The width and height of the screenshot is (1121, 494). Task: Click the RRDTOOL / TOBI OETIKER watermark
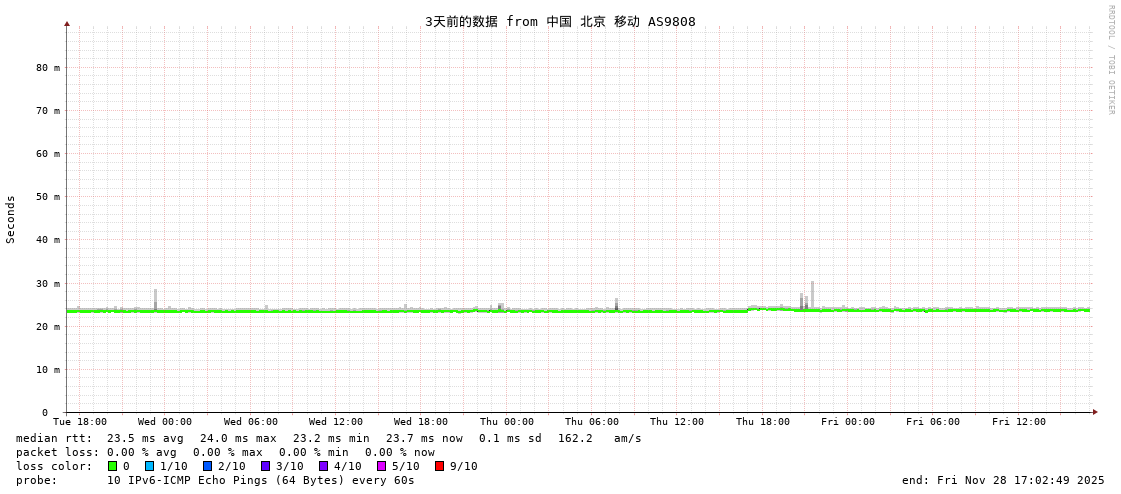pos(1110,60)
